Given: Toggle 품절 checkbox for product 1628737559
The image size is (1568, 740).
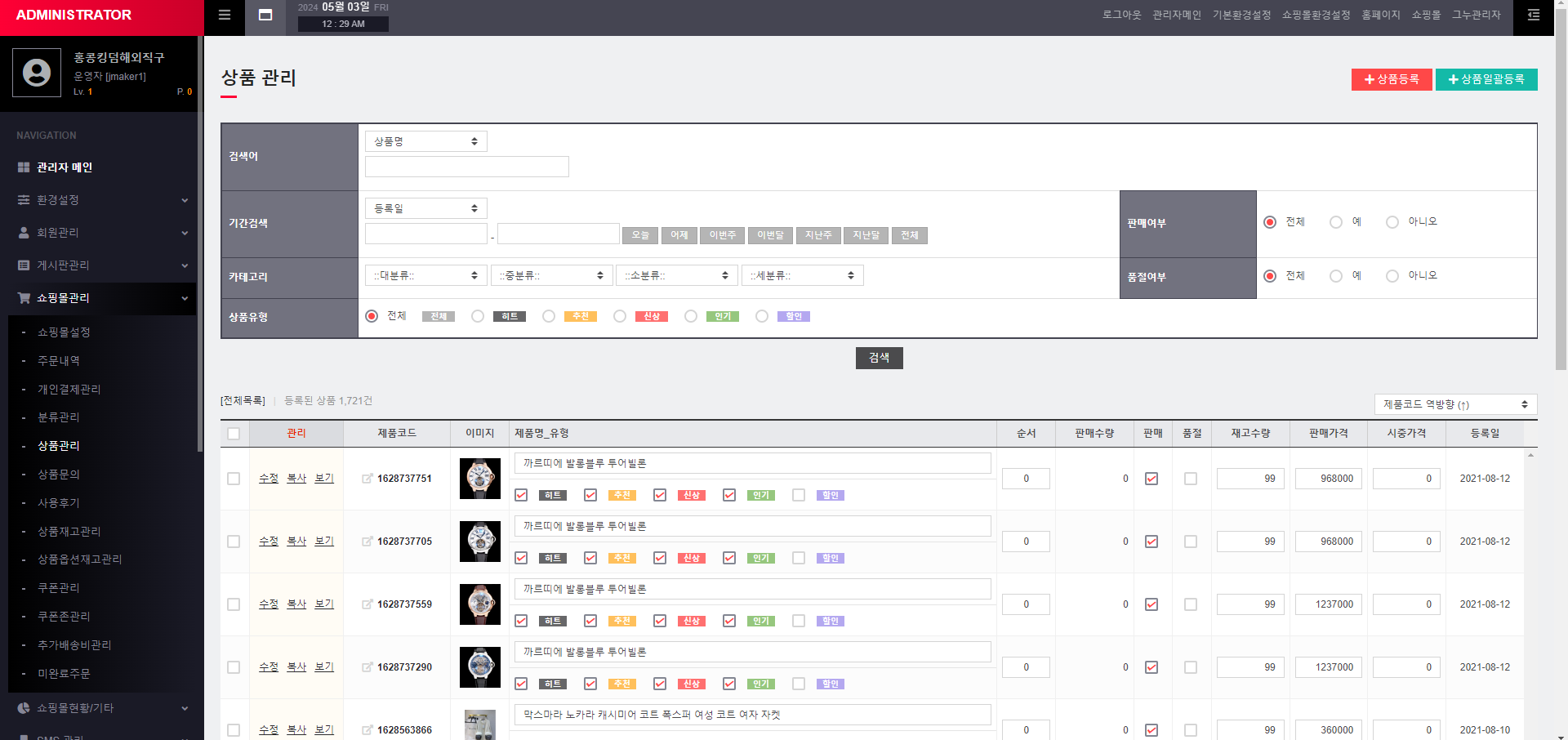Looking at the screenshot, I should 1191,604.
